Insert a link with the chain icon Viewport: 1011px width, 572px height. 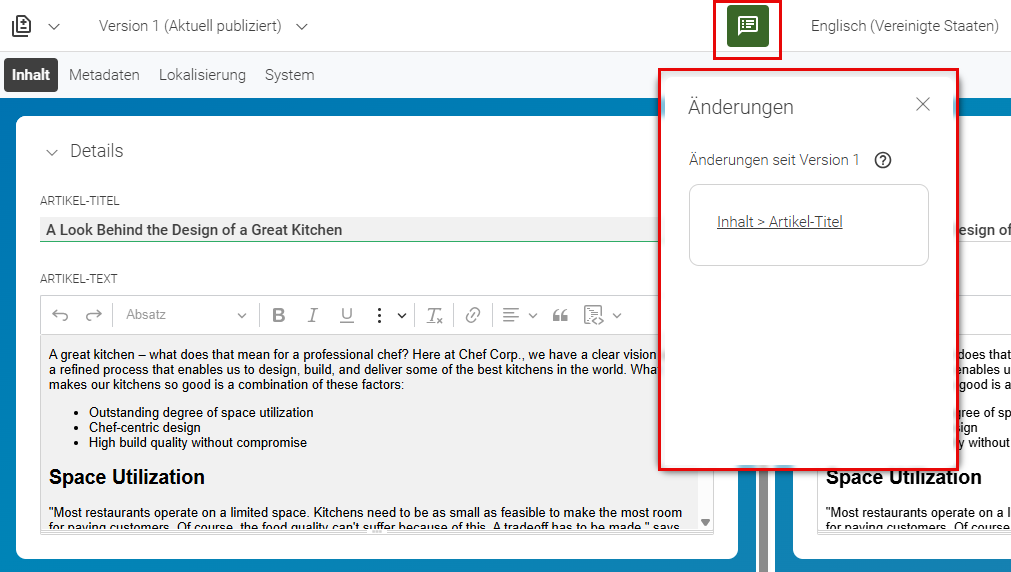(473, 315)
